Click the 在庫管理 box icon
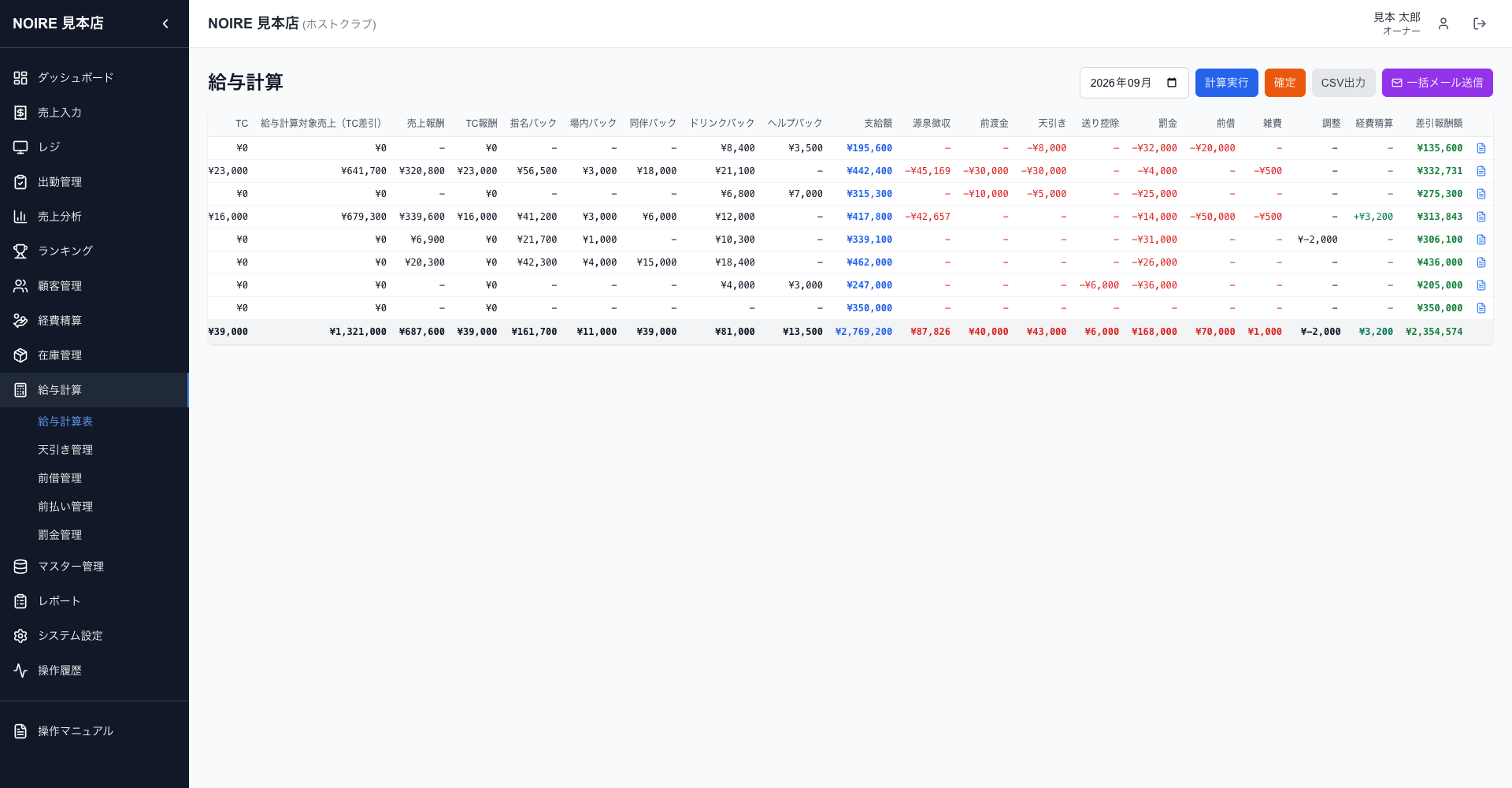 point(20,355)
